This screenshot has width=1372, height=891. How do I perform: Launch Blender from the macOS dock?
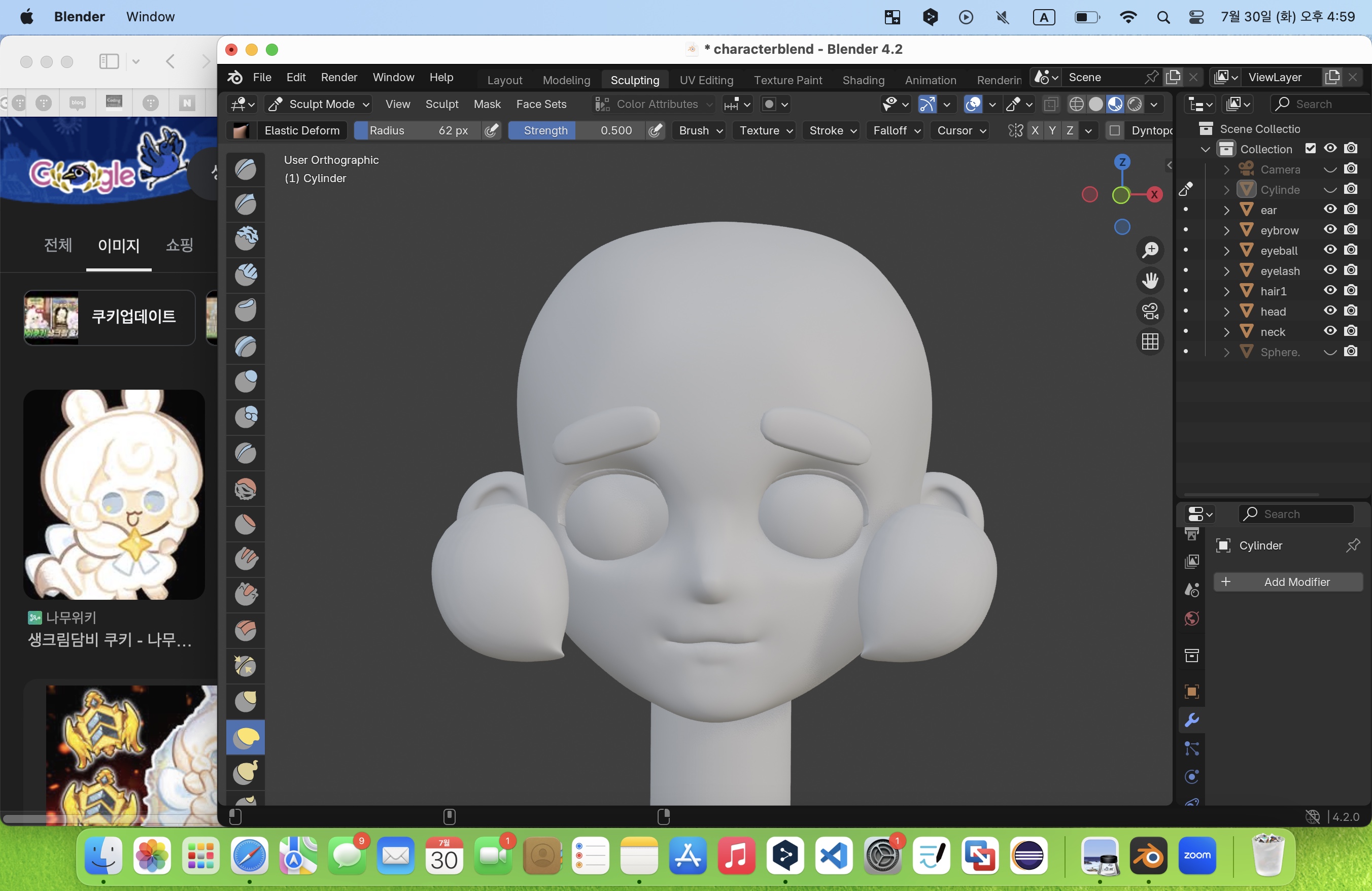1148,856
